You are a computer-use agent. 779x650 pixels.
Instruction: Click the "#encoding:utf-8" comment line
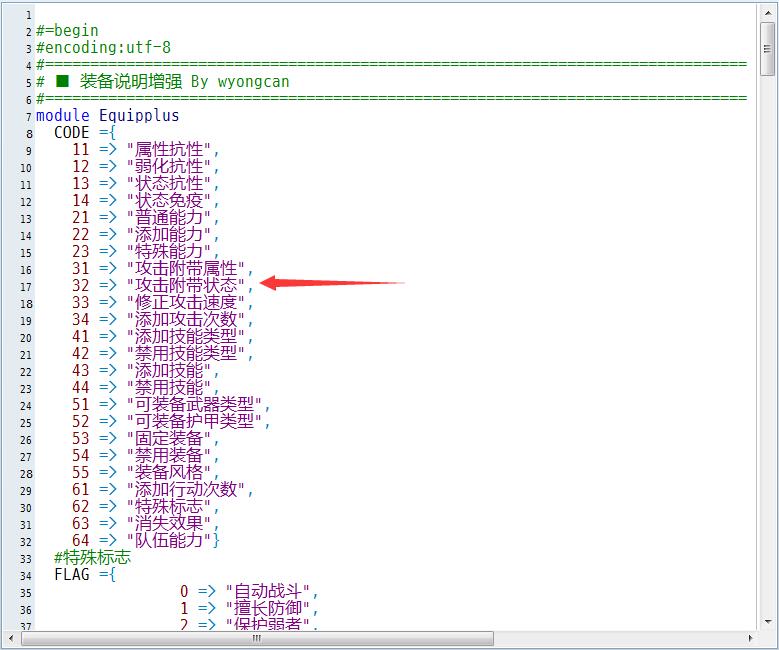[x=103, y=48]
